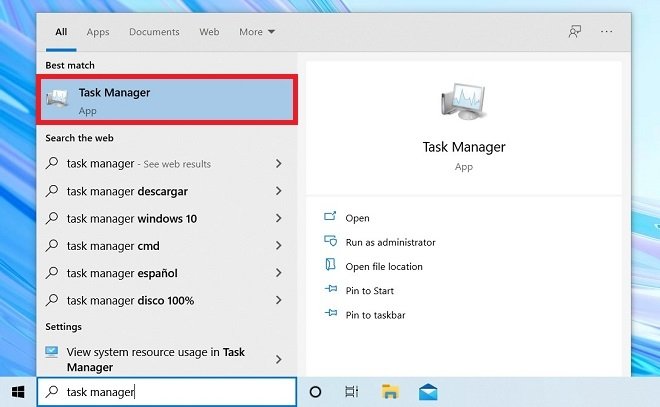The height and width of the screenshot is (407, 660).
Task: Click the Pin to taskbar pin icon
Action: (331, 313)
